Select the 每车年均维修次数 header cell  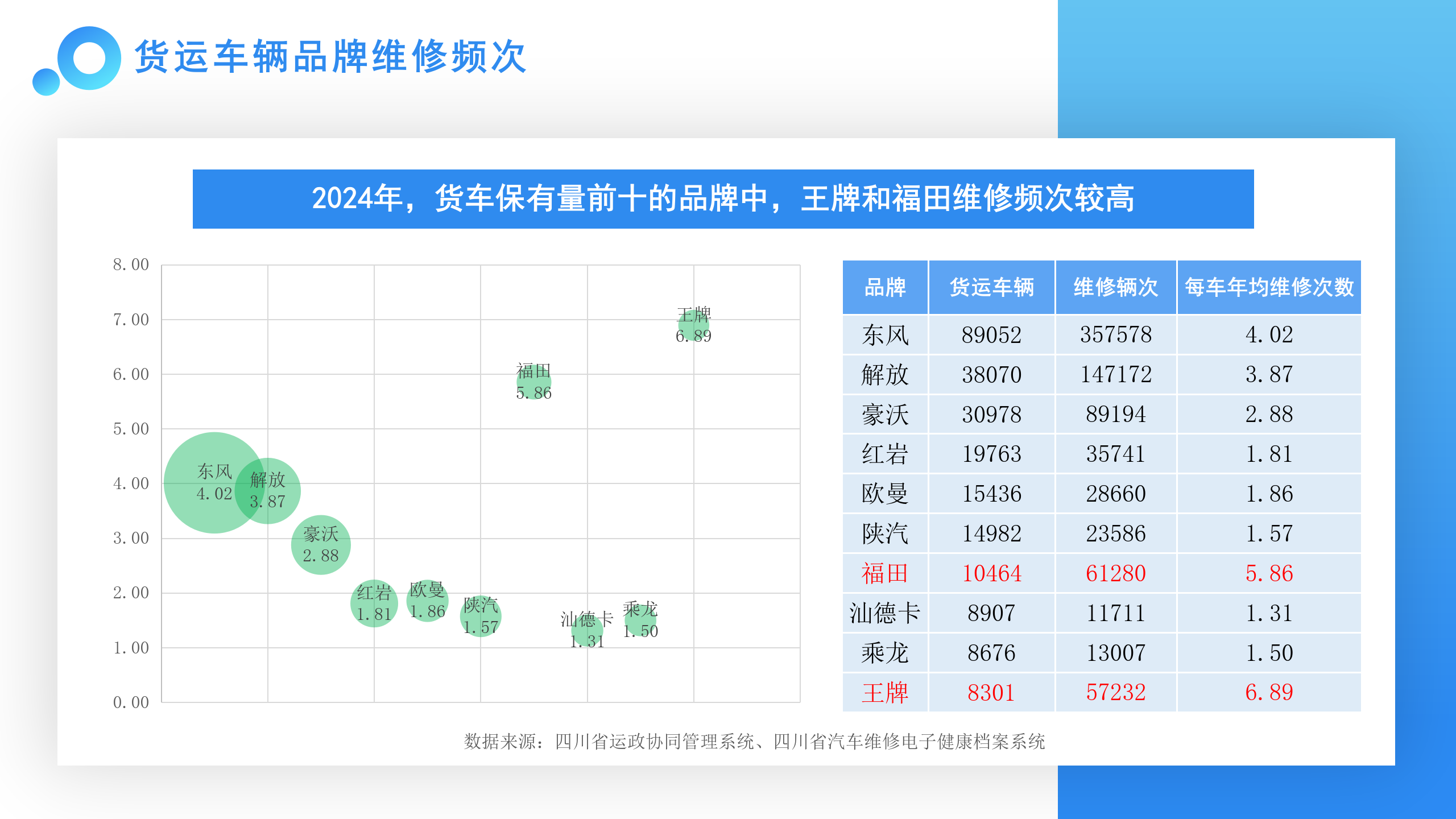(x=1269, y=287)
